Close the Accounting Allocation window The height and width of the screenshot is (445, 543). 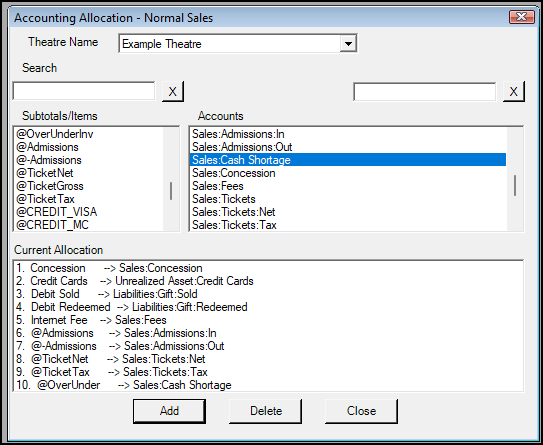click(522, 17)
